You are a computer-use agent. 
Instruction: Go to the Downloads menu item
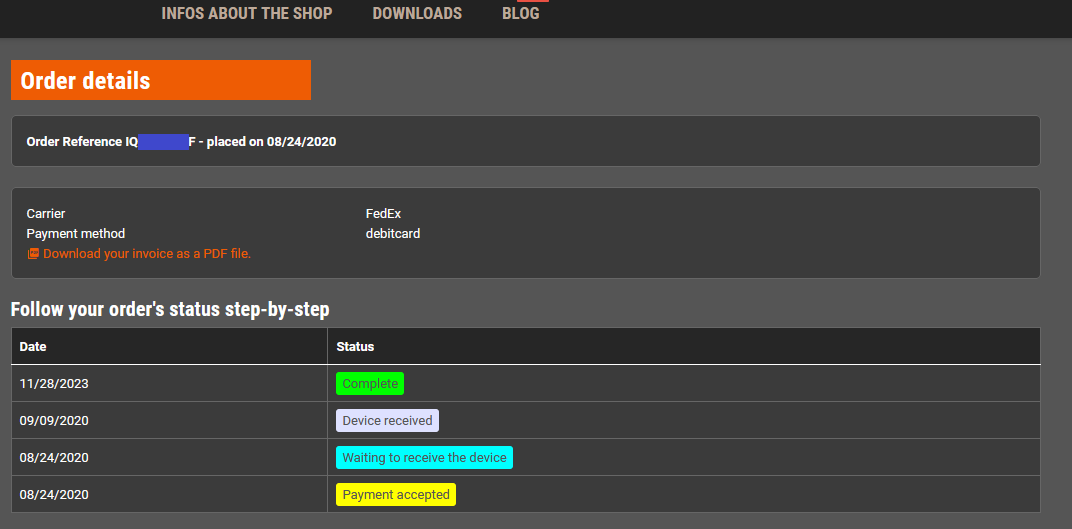[417, 14]
